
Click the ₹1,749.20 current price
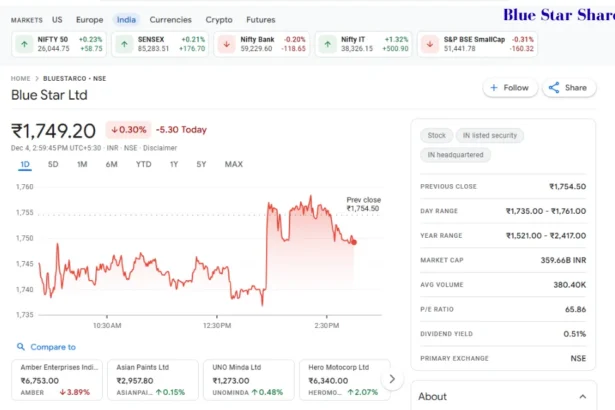53,131
